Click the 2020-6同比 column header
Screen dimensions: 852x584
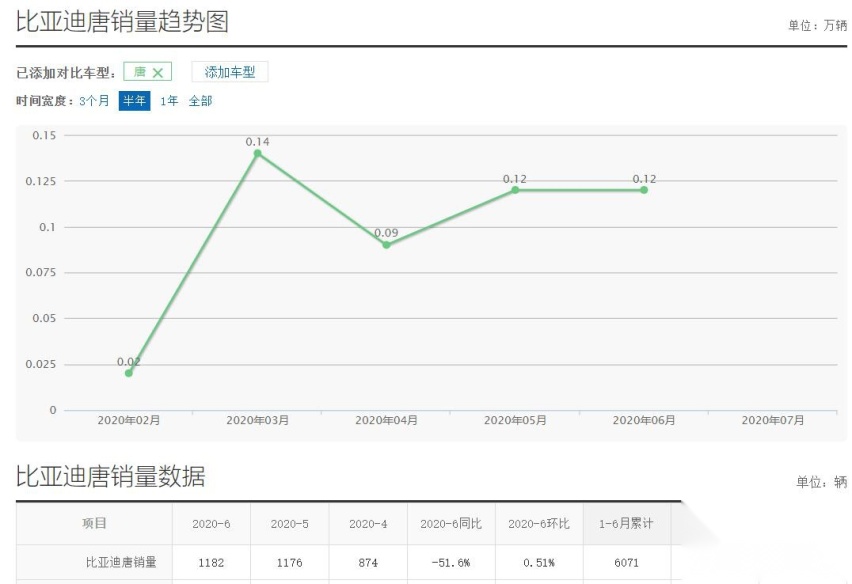(451, 524)
